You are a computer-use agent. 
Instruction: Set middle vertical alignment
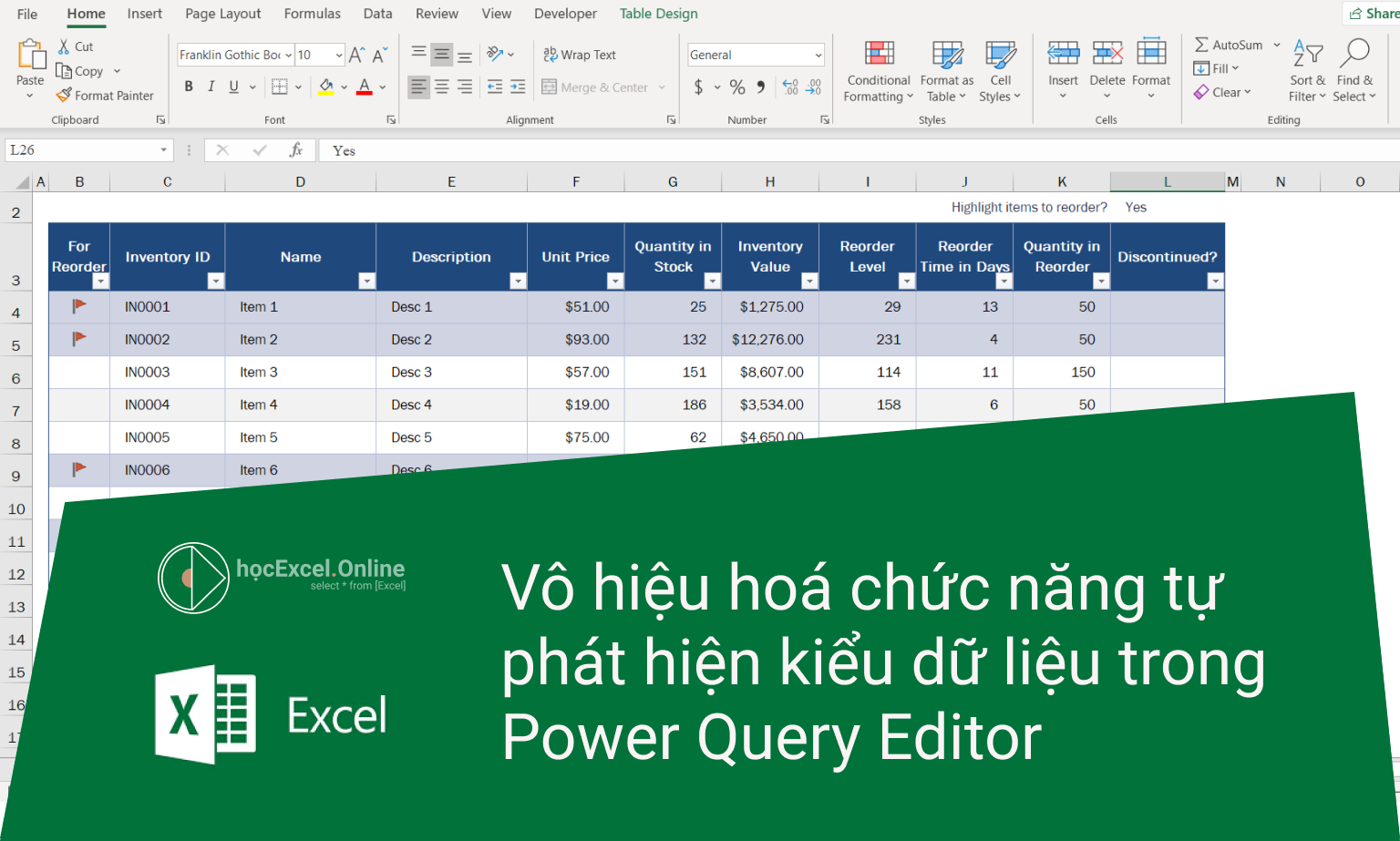[x=442, y=55]
